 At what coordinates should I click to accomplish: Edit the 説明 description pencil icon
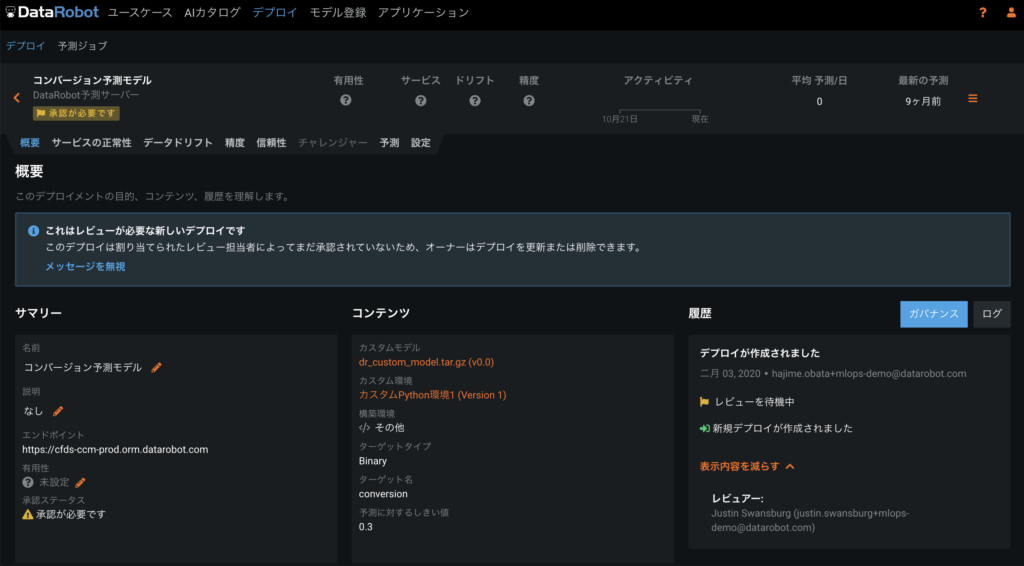58,411
